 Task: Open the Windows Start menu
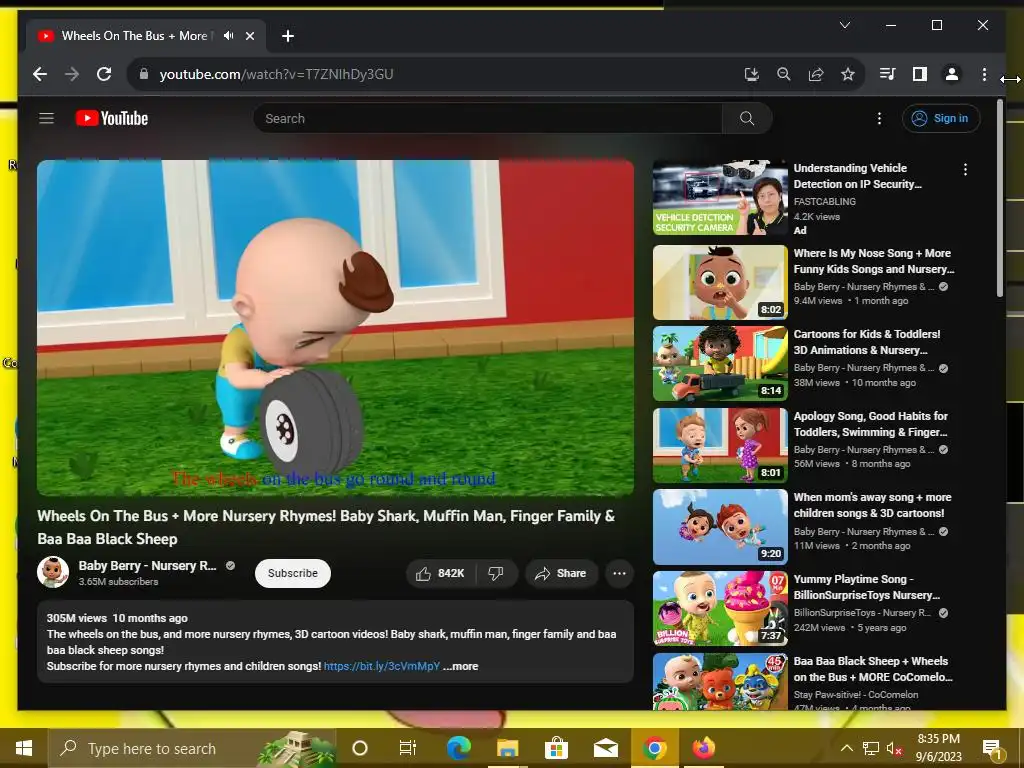(x=24, y=748)
